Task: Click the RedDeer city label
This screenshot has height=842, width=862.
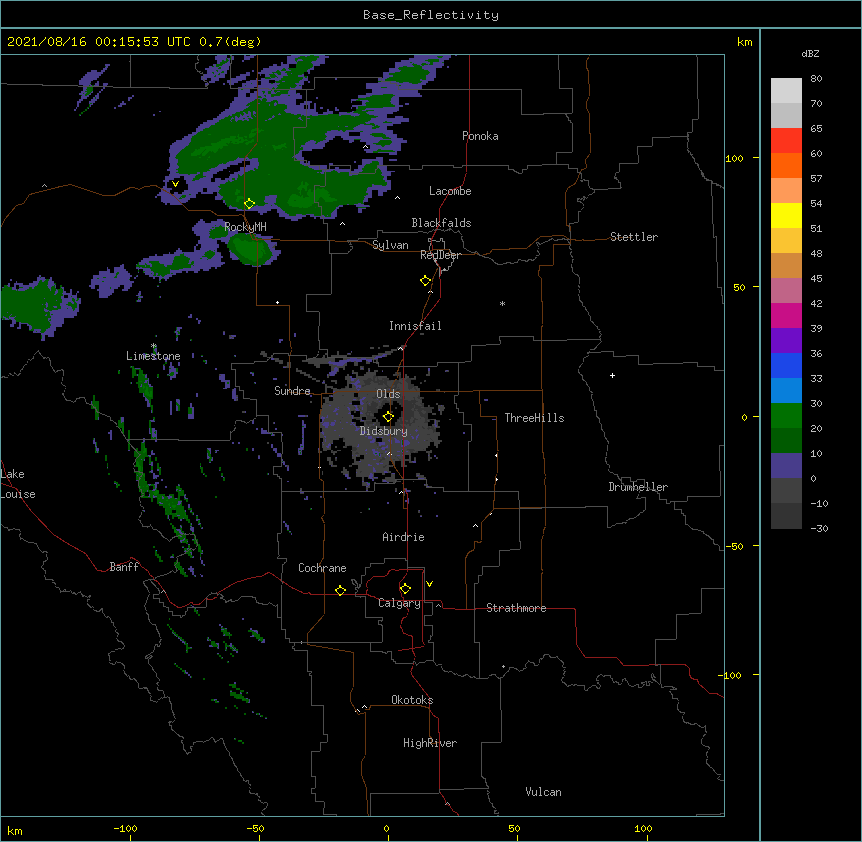Action: tap(440, 255)
